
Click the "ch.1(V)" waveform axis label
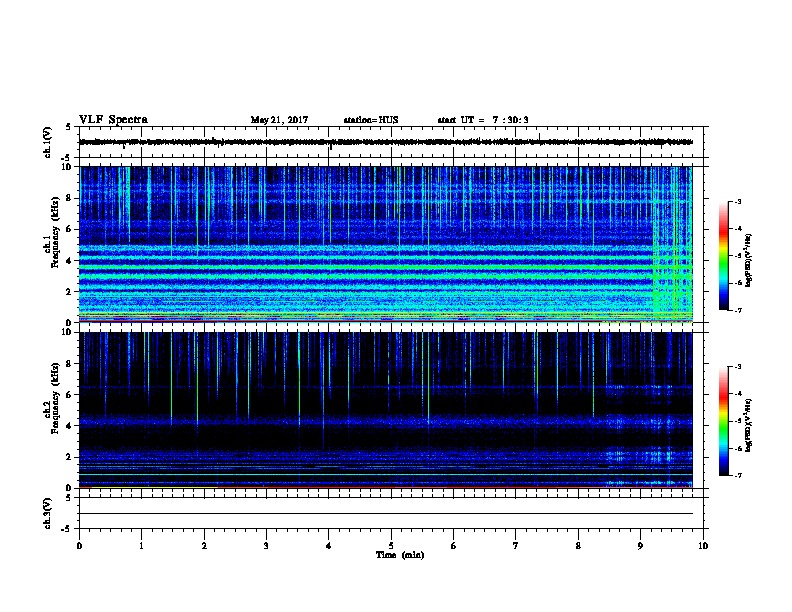(x=47, y=142)
